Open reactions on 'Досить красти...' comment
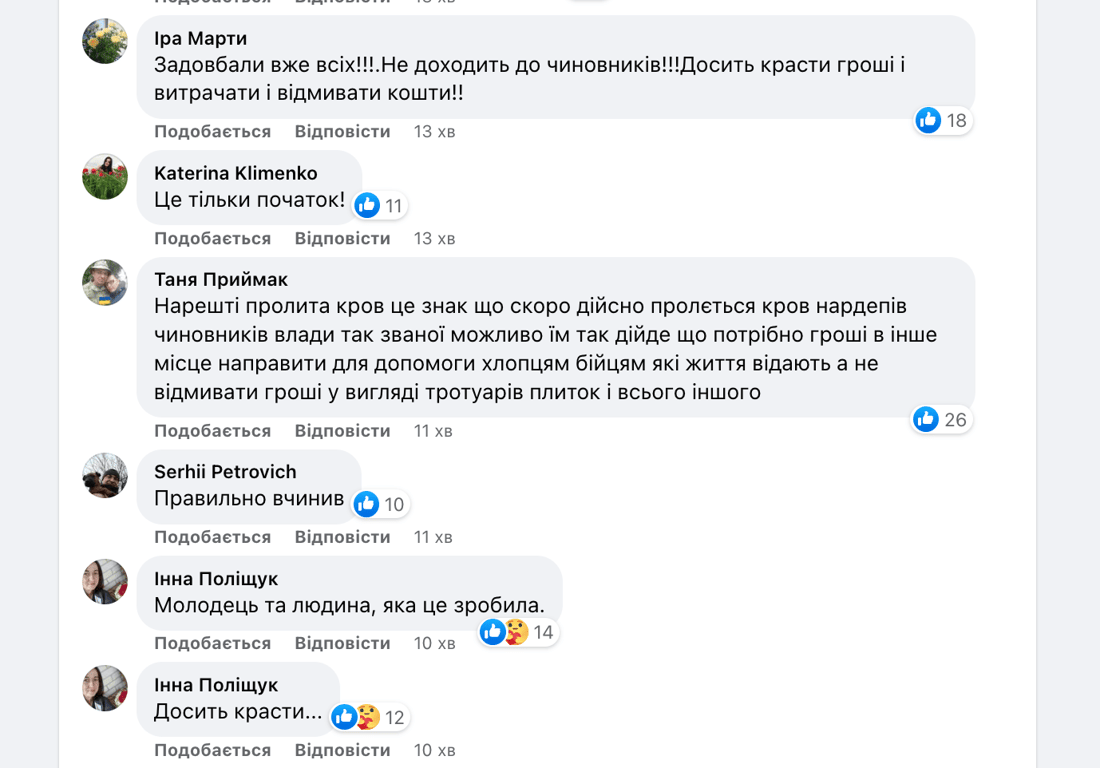This screenshot has width=1100, height=768. 369,717
